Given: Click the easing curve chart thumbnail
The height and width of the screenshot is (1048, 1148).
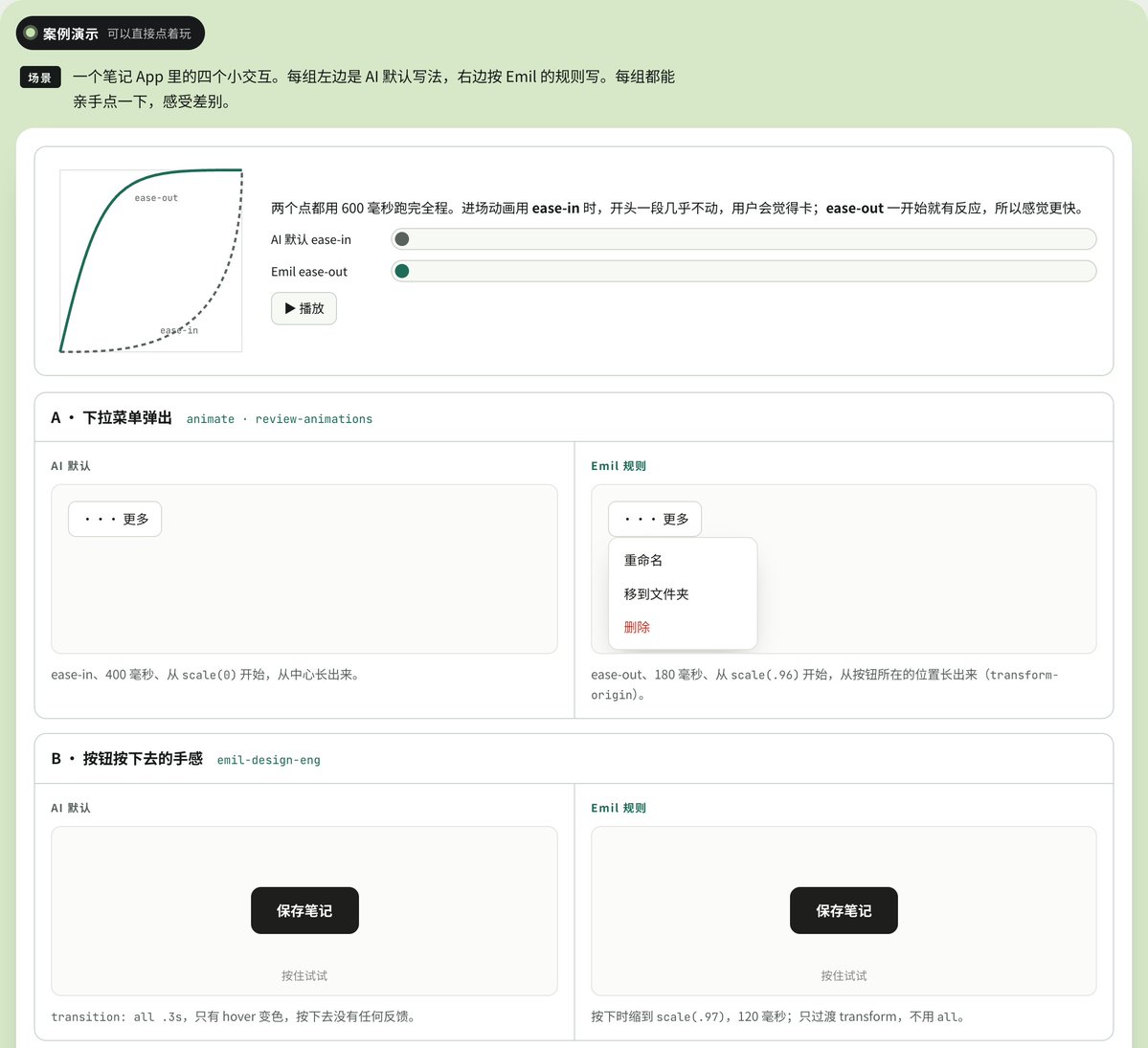Looking at the screenshot, I should 151,260.
